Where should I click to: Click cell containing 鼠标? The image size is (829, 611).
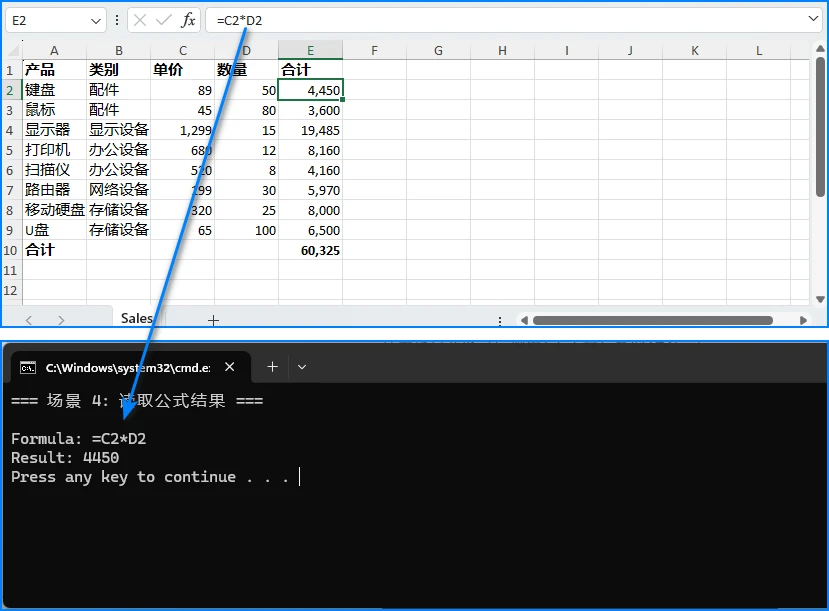pyautogui.click(x=54, y=110)
